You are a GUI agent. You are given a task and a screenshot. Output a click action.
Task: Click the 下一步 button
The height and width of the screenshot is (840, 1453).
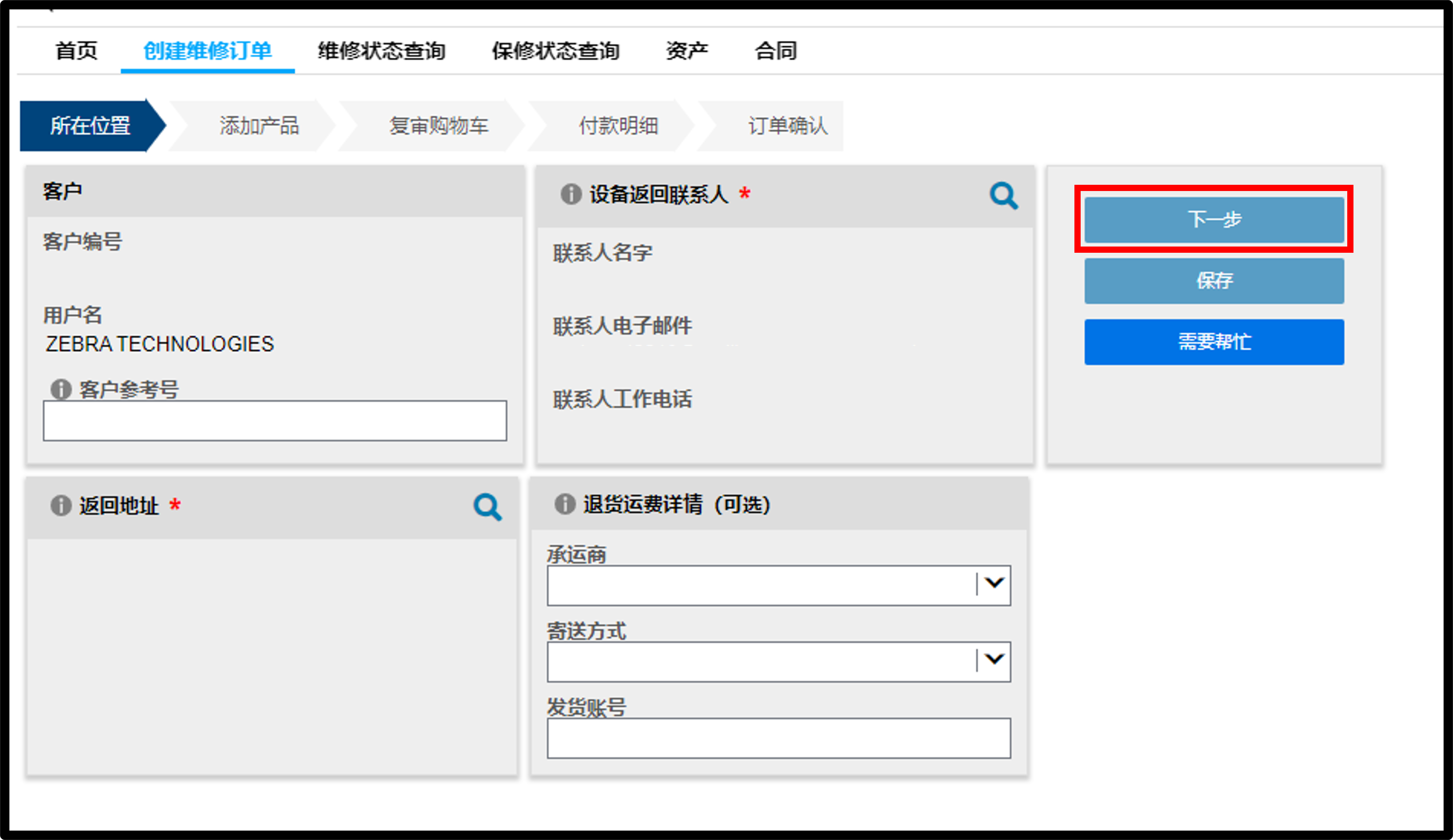1213,219
